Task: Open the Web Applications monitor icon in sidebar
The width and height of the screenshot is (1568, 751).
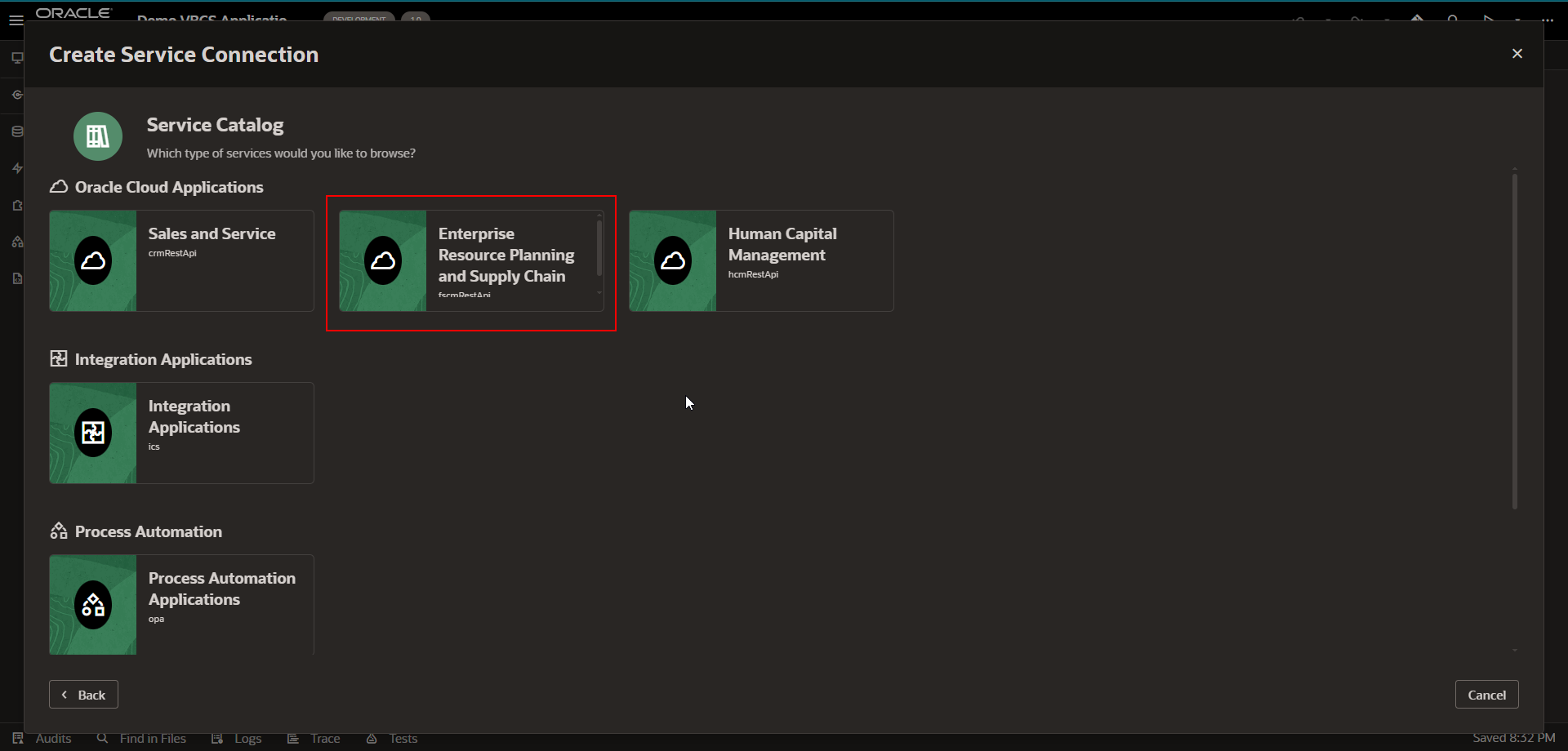Action: (17, 58)
